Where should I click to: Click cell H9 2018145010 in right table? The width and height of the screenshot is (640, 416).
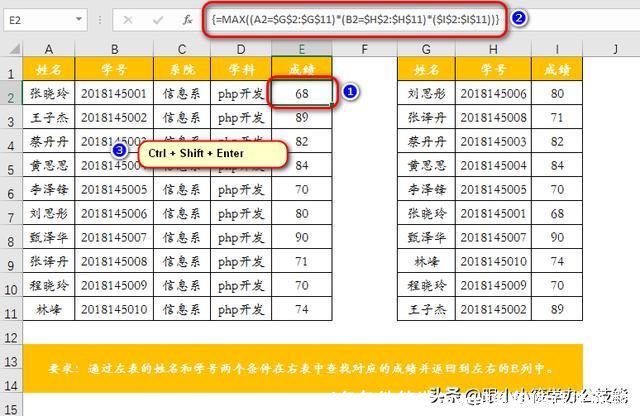pyautogui.click(x=493, y=261)
